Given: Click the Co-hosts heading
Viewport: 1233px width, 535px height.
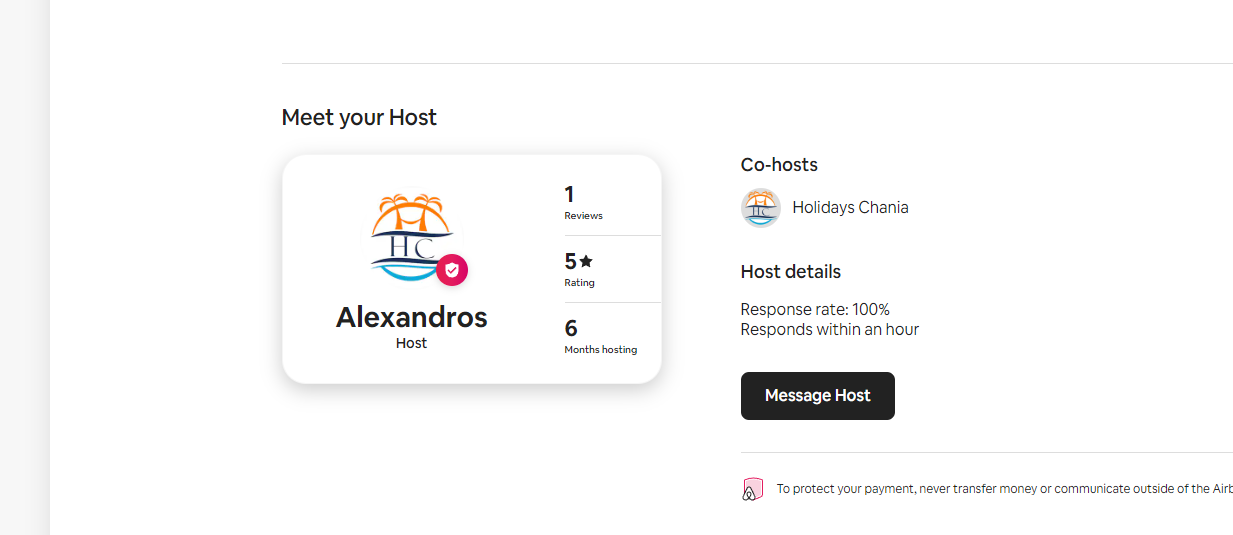Looking at the screenshot, I should tap(779, 165).
